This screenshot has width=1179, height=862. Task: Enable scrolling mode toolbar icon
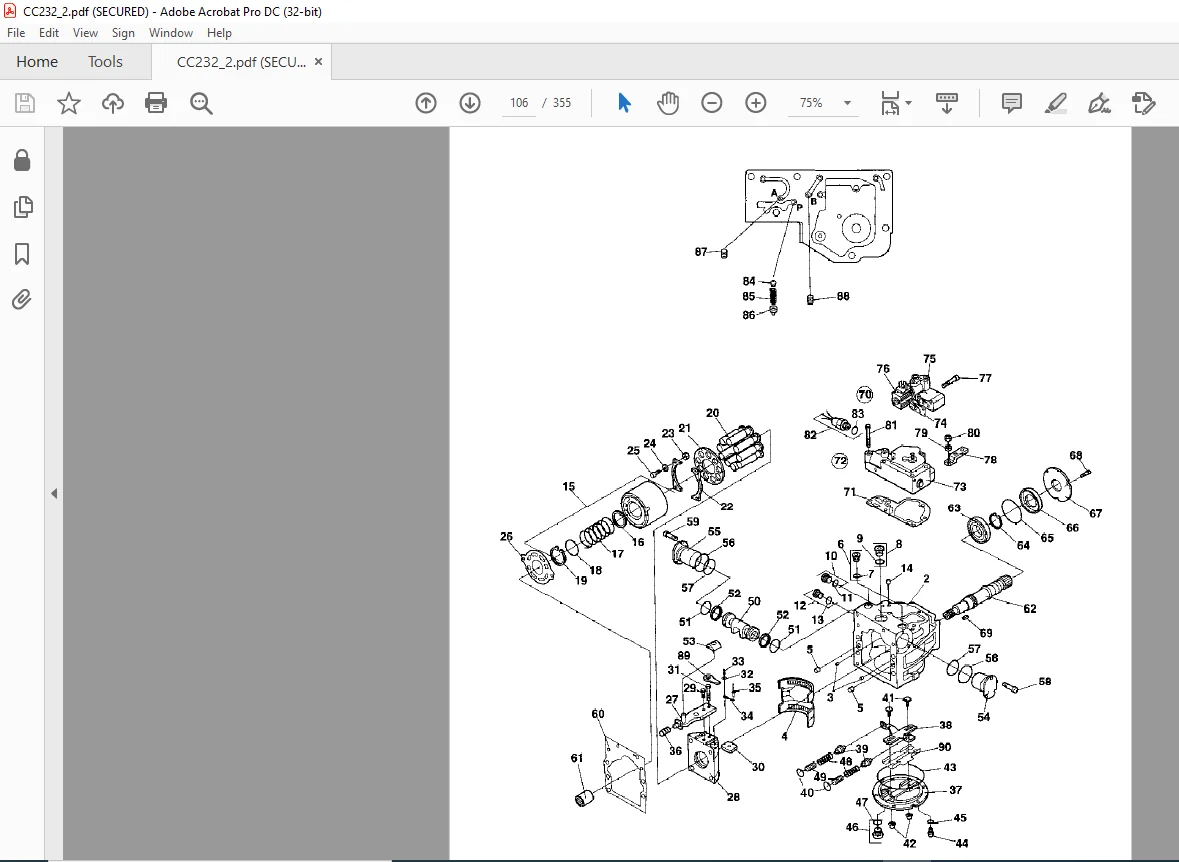tap(947, 103)
